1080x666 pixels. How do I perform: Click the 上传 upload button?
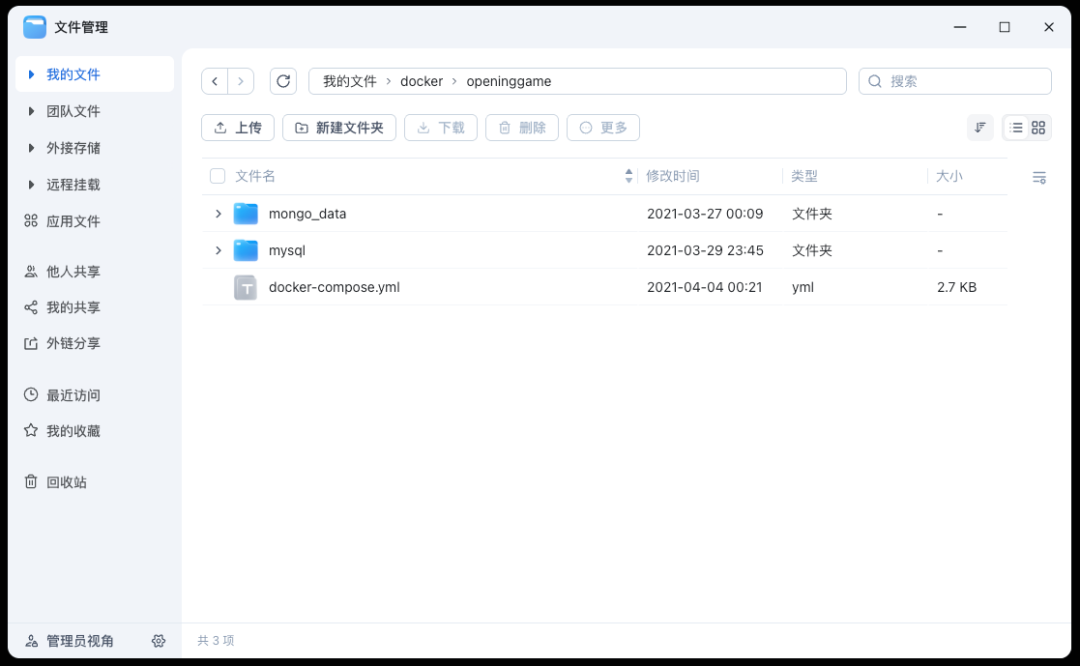tap(237, 127)
